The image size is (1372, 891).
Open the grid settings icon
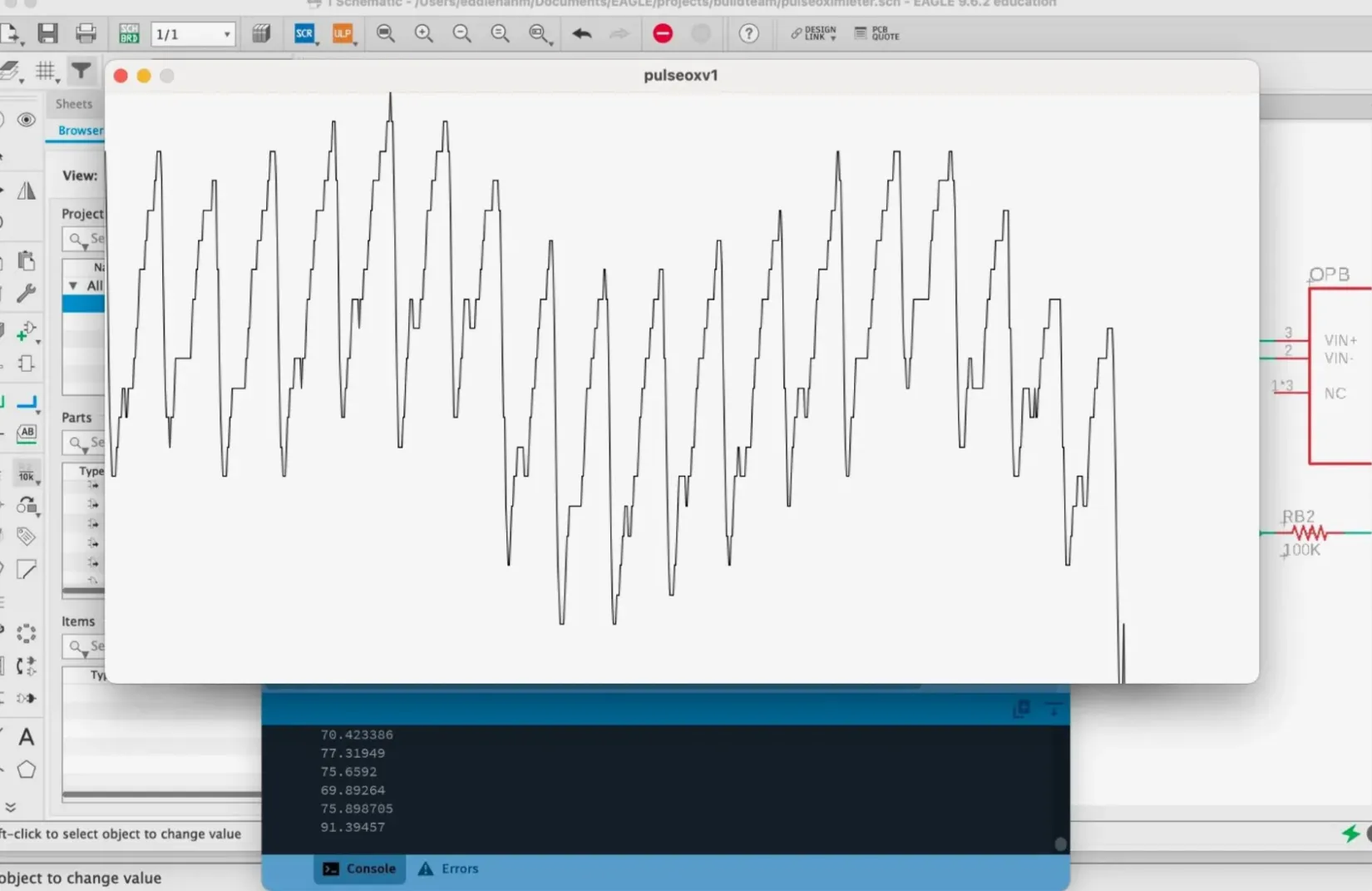(46, 72)
